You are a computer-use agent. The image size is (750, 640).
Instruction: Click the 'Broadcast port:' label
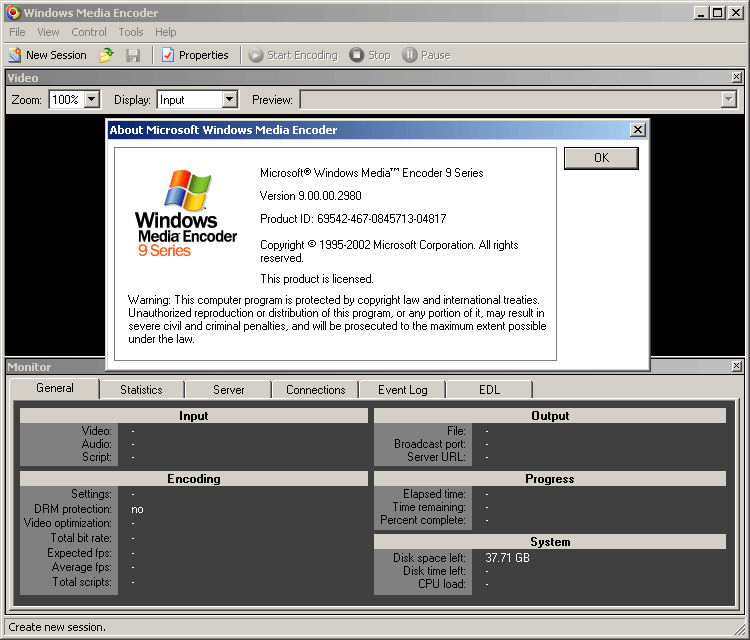click(430, 444)
